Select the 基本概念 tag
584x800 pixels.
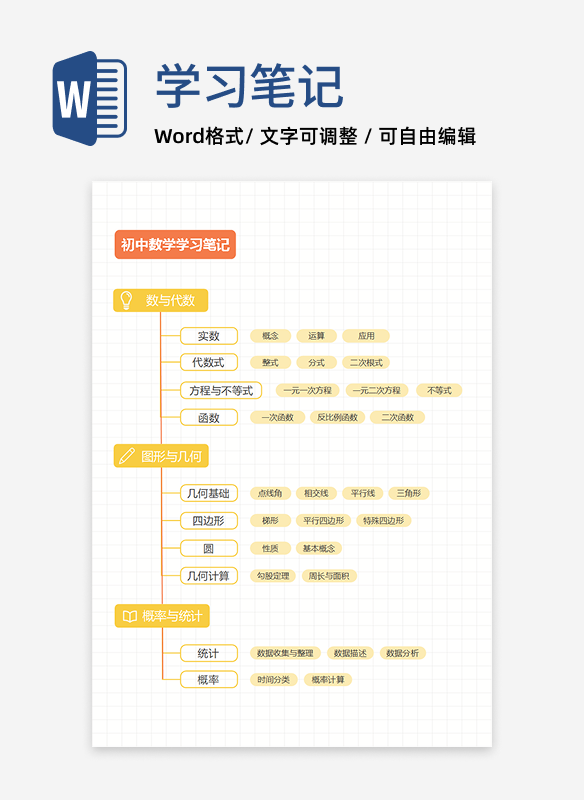click(319, 548)
